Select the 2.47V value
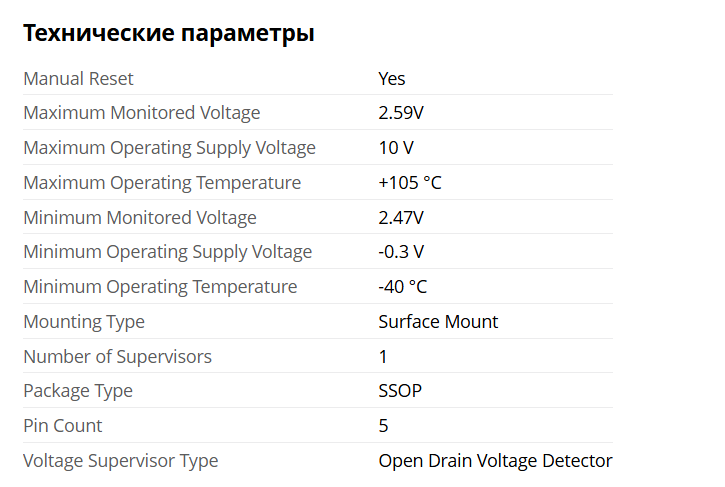725x487 pixels. pos(401,218)
